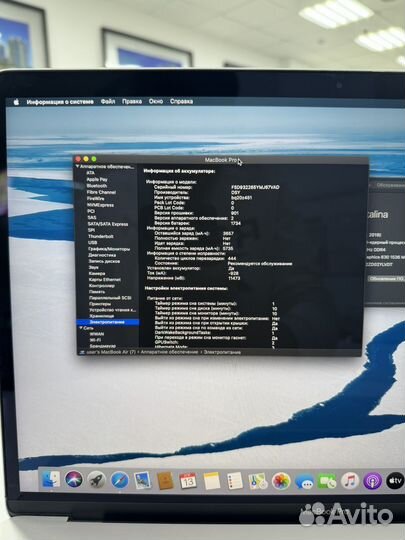Select Карты Ethernet in sidebar

tap(105, 280)
